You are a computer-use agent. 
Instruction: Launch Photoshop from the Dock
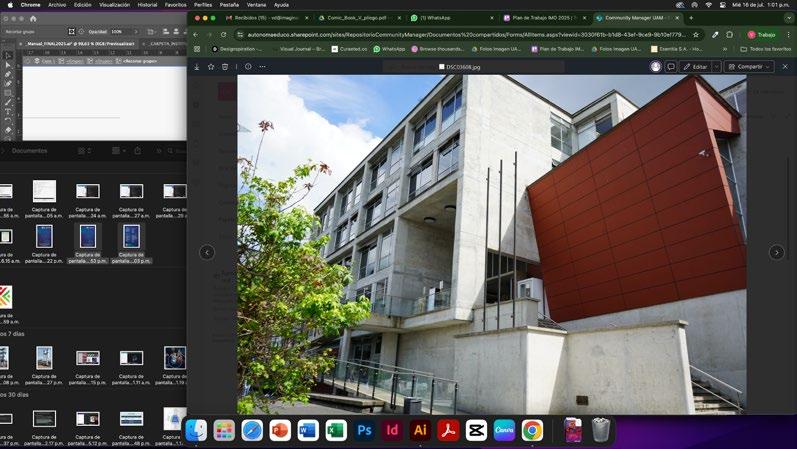(364, 430)
